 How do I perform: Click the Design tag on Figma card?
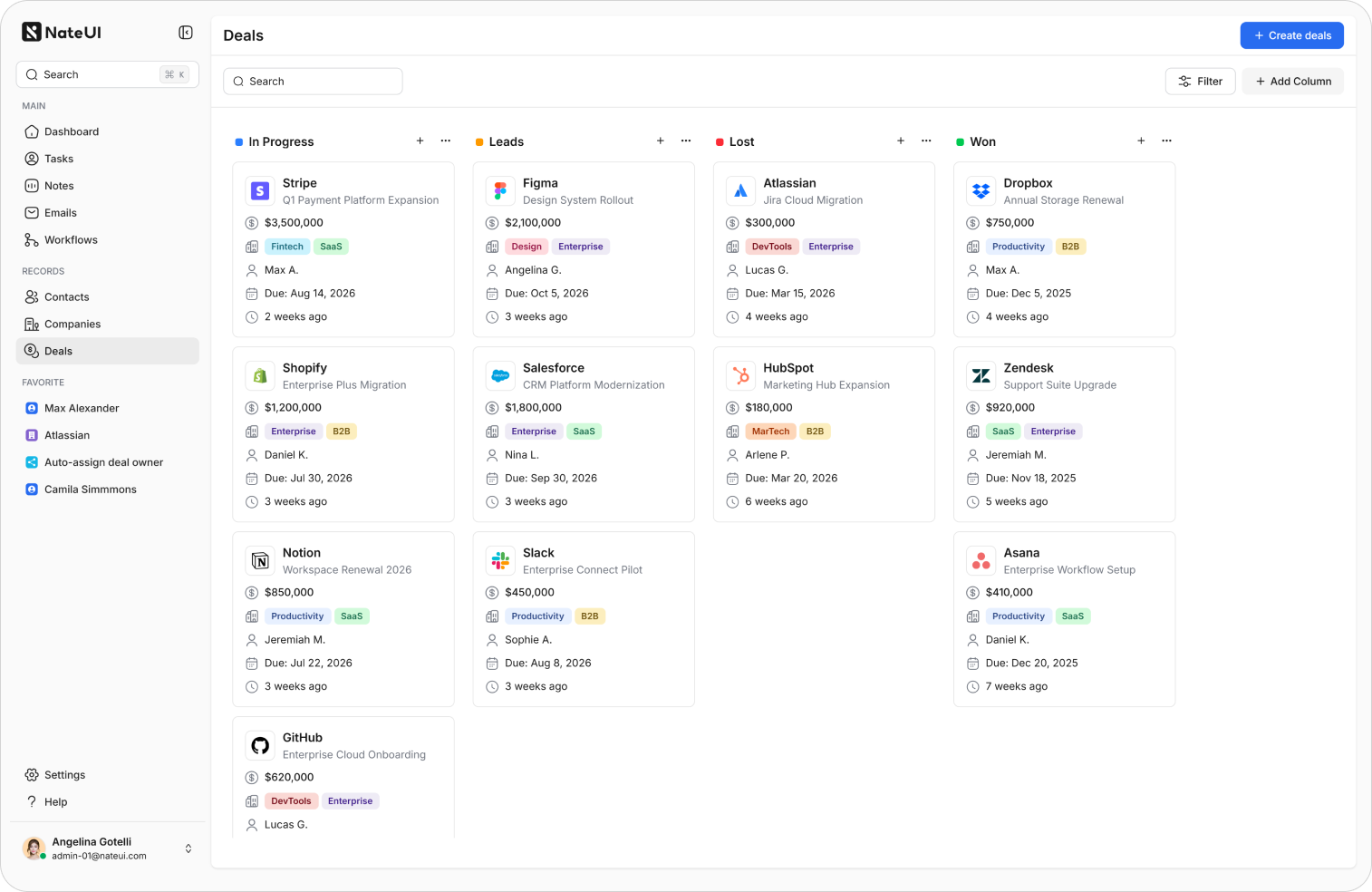pyautogui.click(x=527, y=247)
